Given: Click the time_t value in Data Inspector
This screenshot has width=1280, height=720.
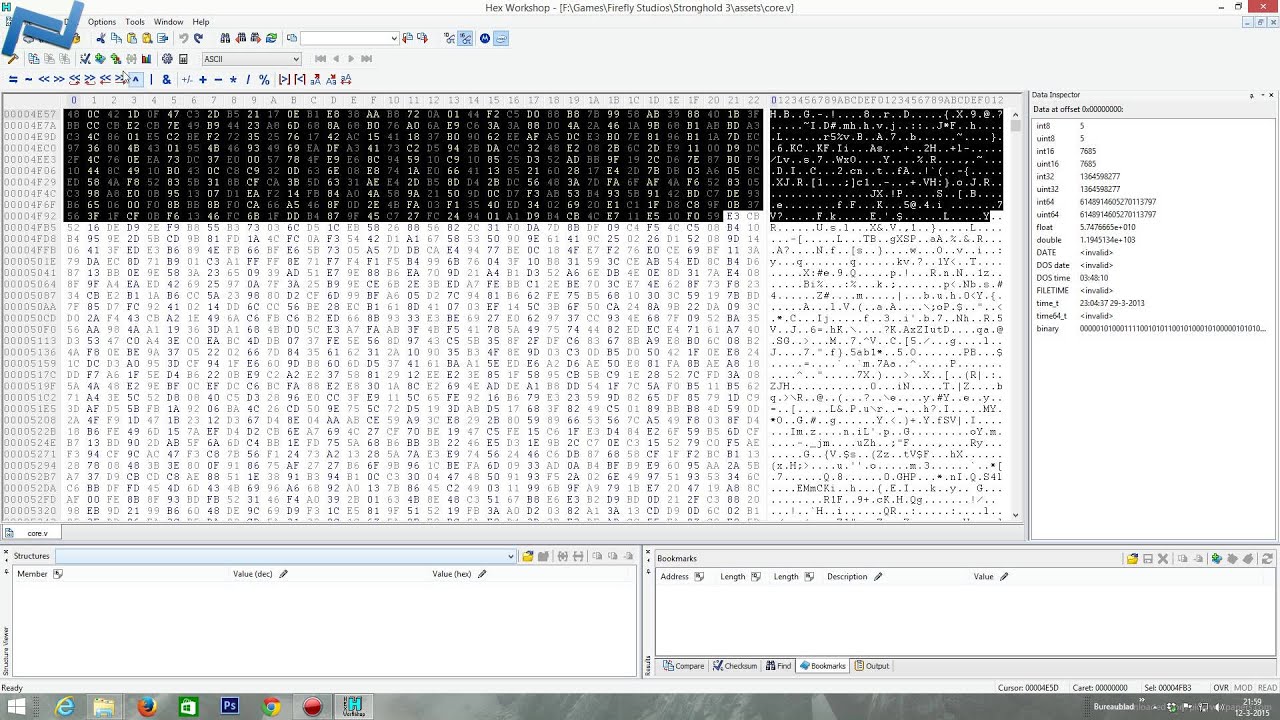Looking at the screenshot, I should point(1112,303).
